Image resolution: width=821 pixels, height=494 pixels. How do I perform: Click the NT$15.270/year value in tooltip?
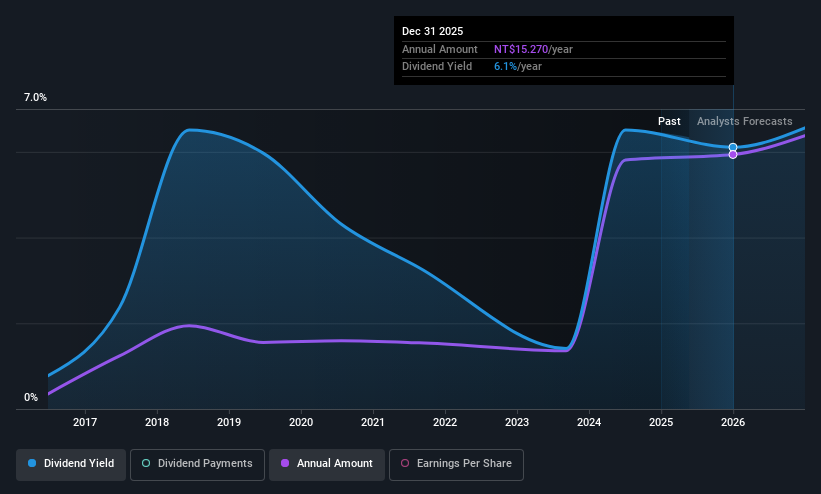point(533,49)
